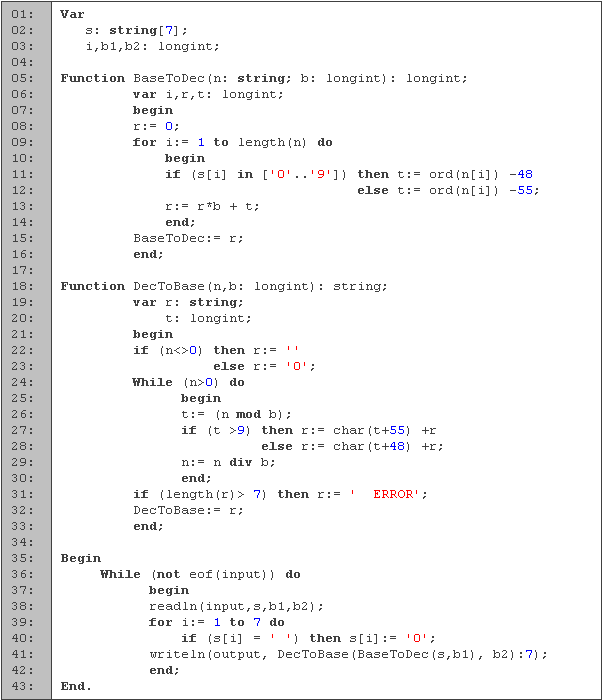602x700 pixels.
Task: Click 'var i,r,t: longint;' line
Action: 208,95
